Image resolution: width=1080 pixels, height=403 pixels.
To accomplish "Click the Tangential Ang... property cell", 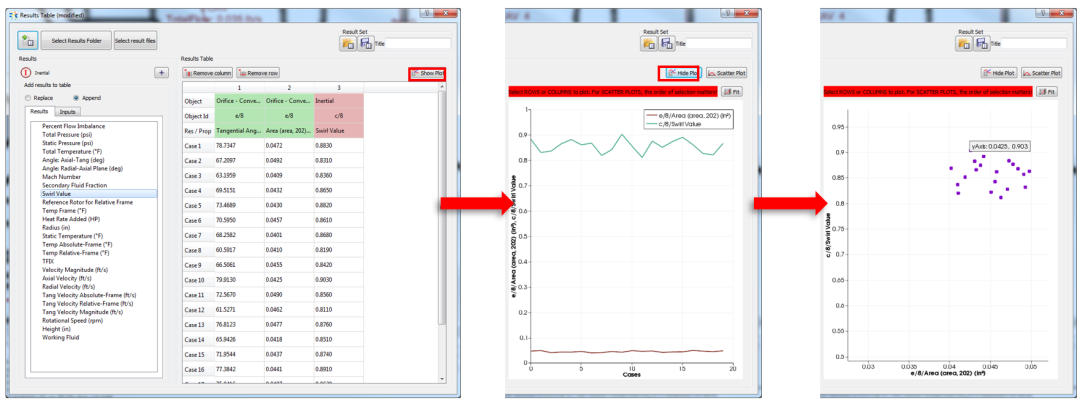I will [x=239, y=130].
